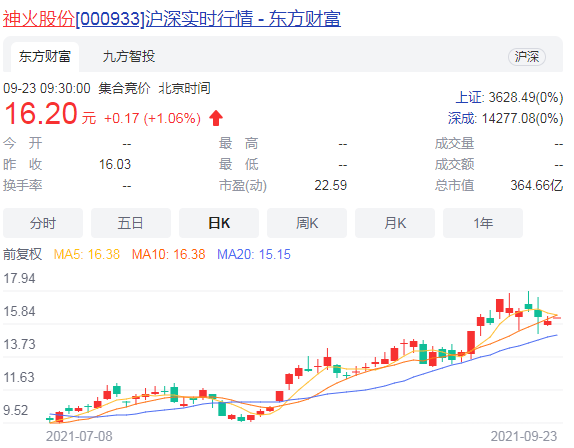Select the 日K chart view
Screen dimensions: 574x448
tap(219, 223)
